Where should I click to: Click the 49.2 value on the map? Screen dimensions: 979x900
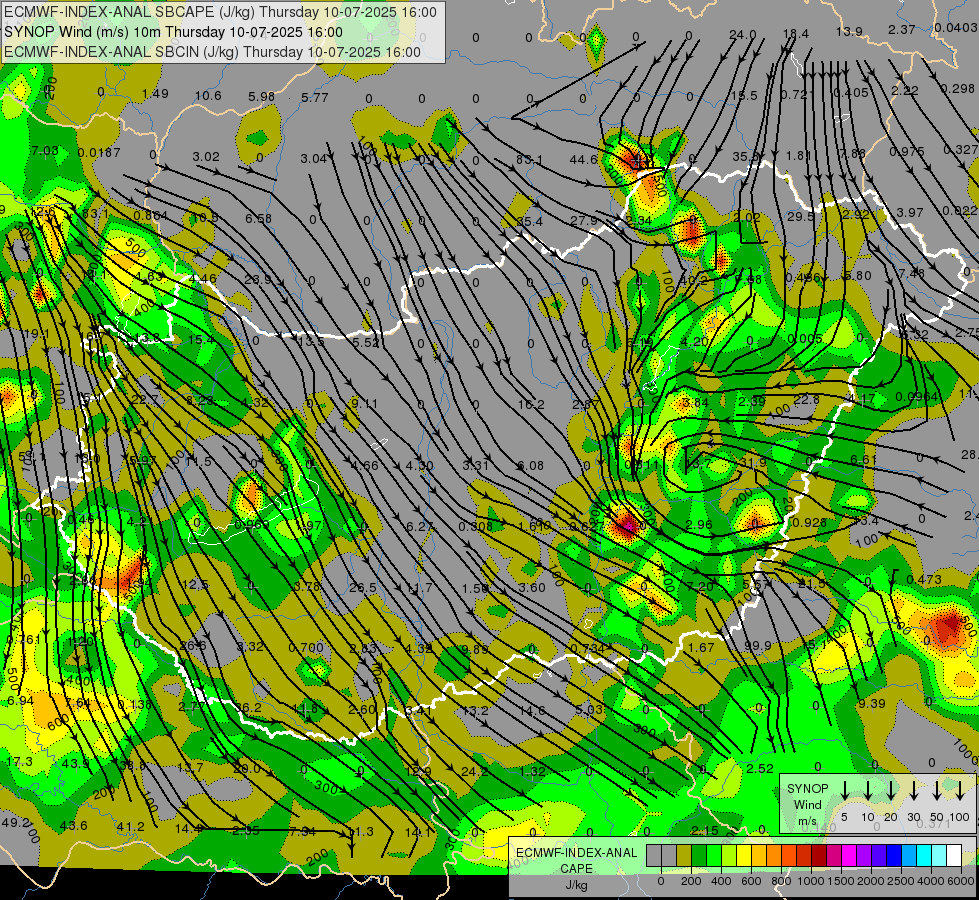(15, 822)
